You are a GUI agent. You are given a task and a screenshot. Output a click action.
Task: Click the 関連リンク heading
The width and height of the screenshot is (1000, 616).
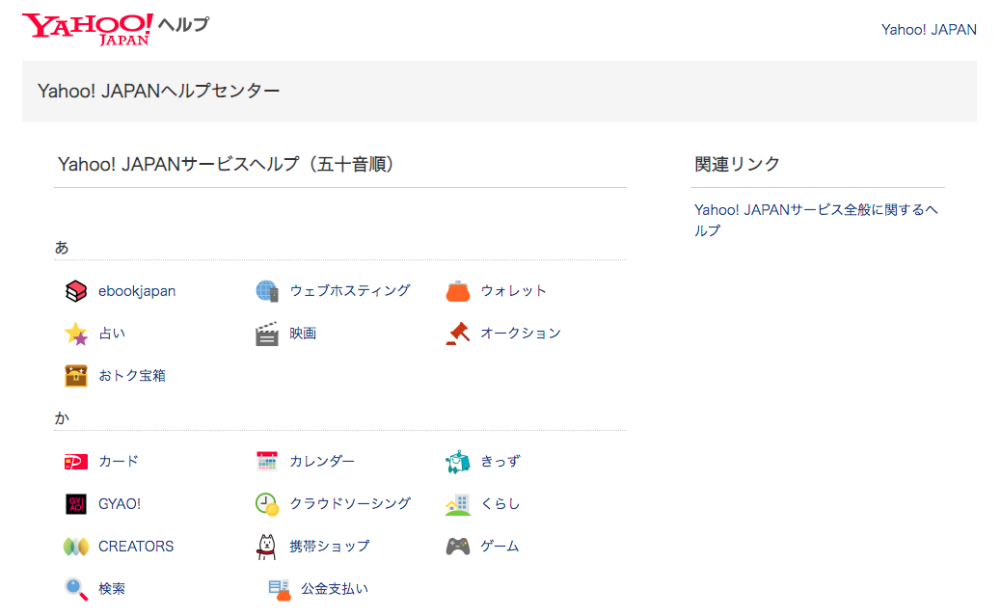click(737, 165)
